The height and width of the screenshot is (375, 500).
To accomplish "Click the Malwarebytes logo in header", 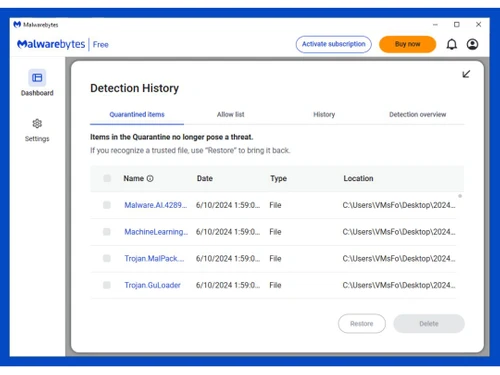I will tap(51, 44).
